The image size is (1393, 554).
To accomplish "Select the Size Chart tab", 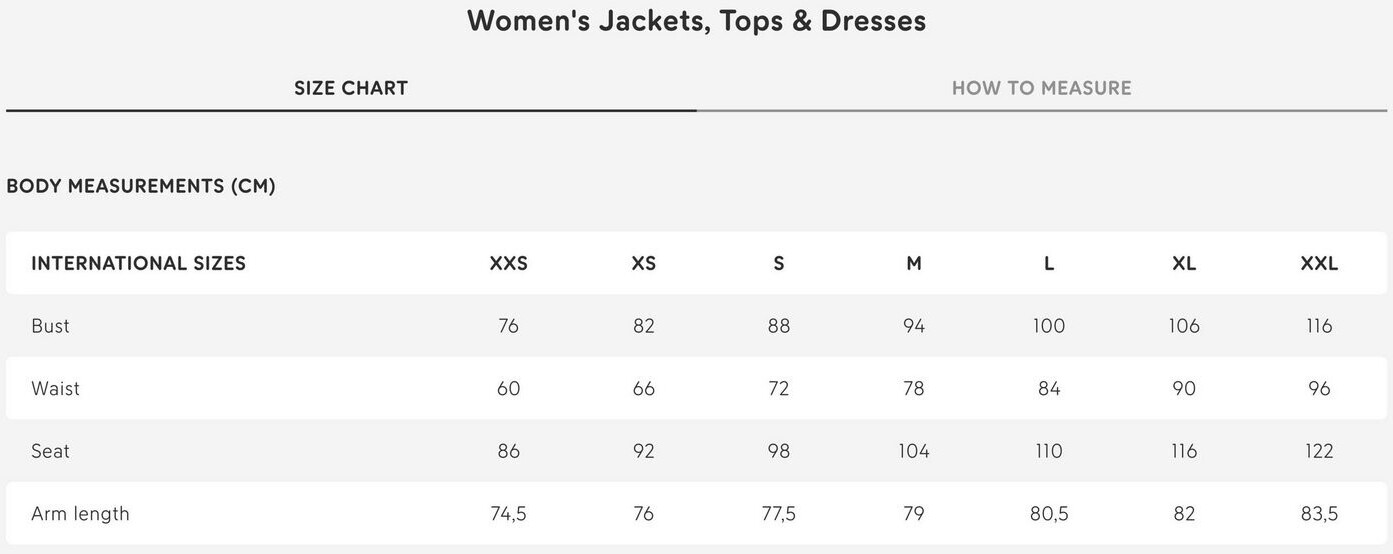I will (351, 88).
